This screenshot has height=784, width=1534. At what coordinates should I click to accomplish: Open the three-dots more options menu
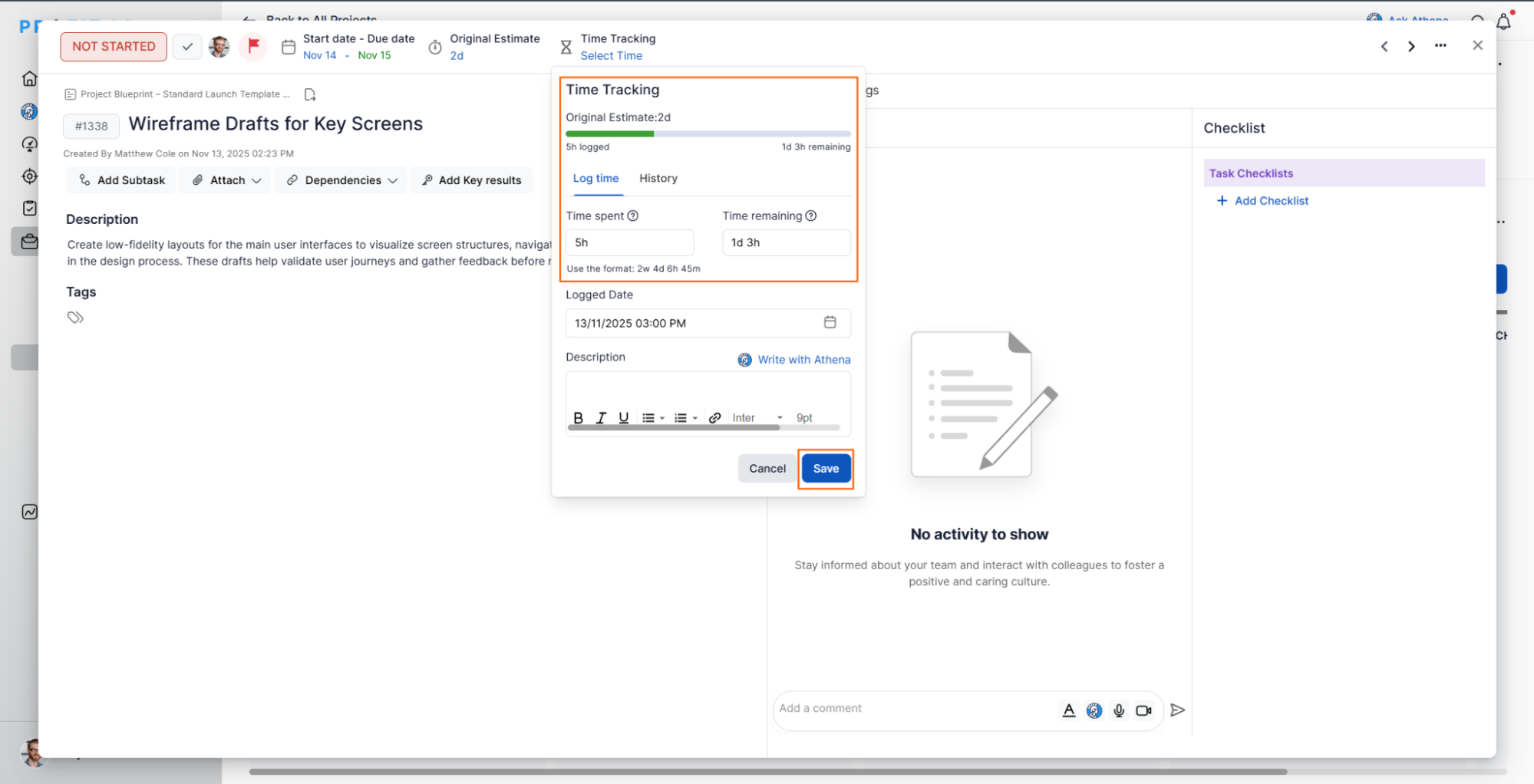tap(1440, 46)
